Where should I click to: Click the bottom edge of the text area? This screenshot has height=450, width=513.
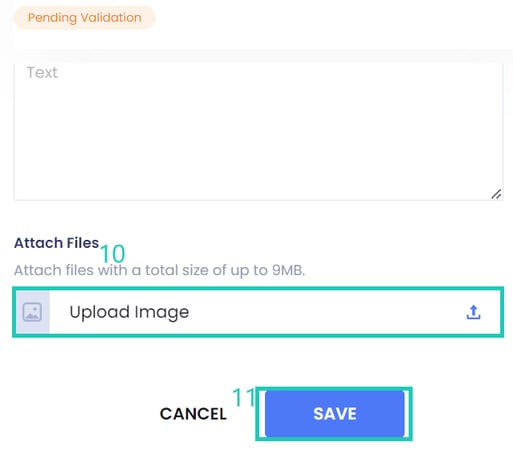258,200
